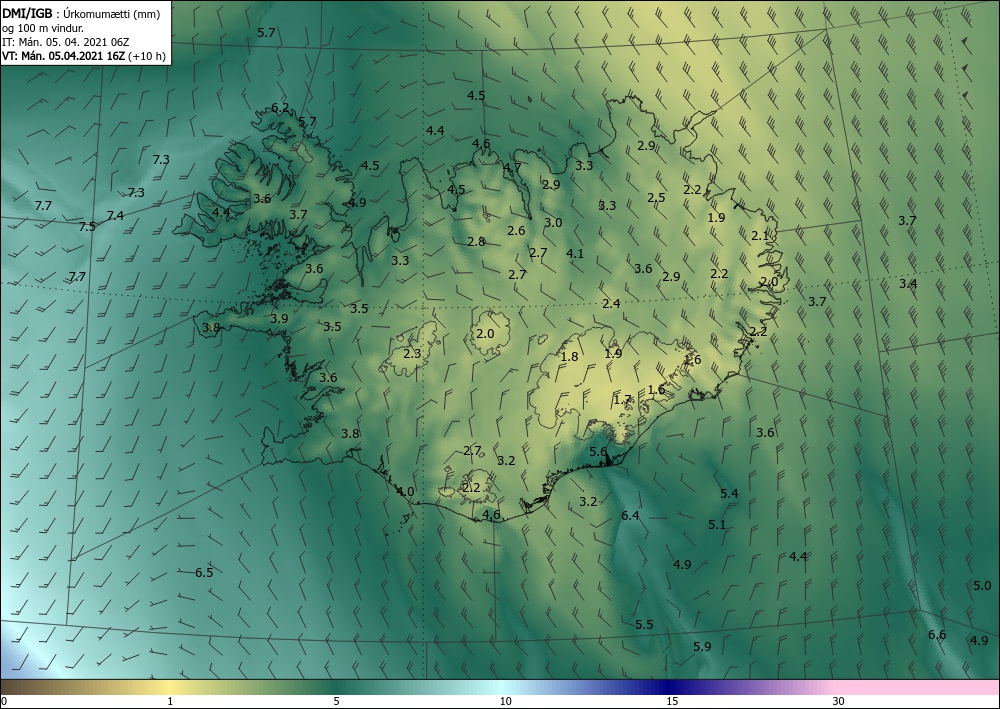Click the 5.9 value on the map

coord(702,647)
